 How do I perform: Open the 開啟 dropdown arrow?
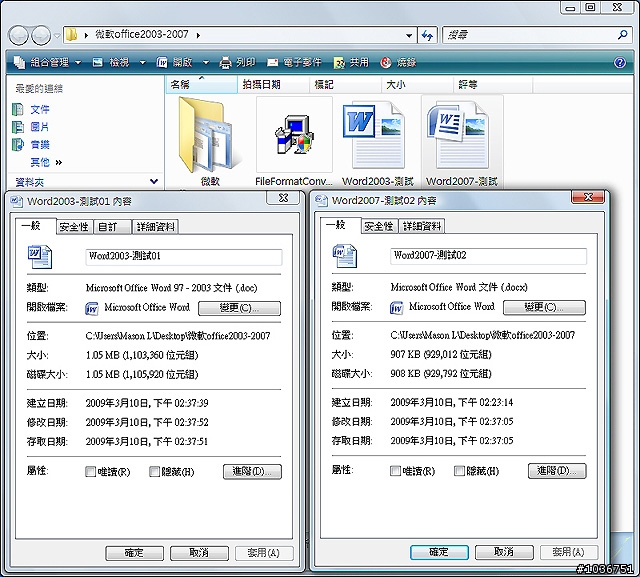click(x=206, y=62)
